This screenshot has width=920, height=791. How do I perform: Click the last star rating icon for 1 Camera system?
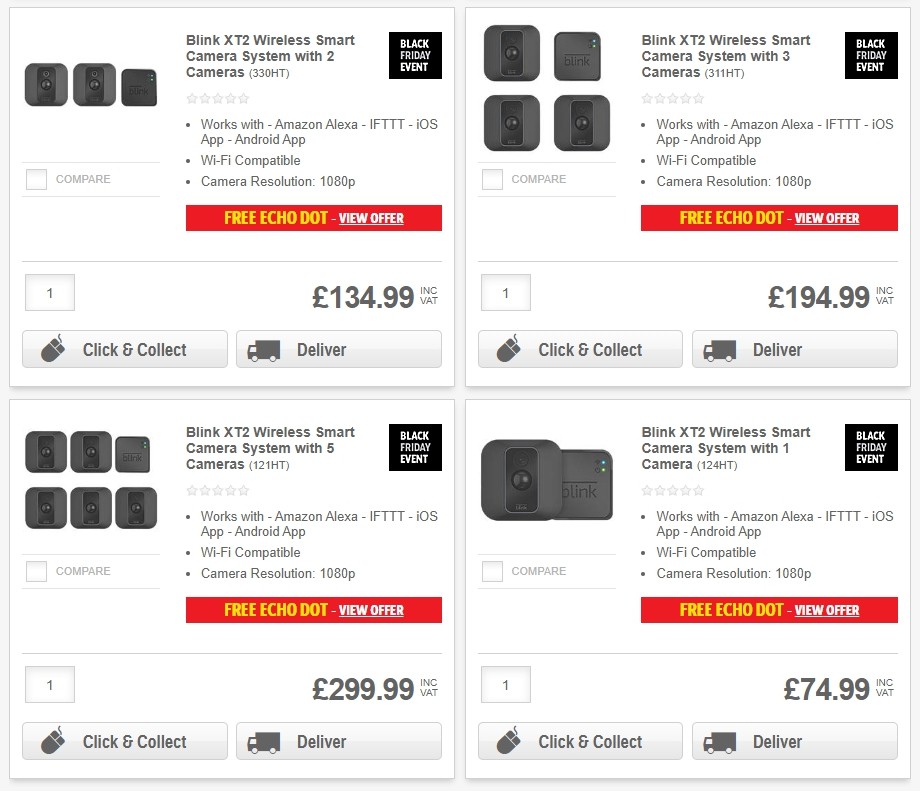click(x=700, y=490)
